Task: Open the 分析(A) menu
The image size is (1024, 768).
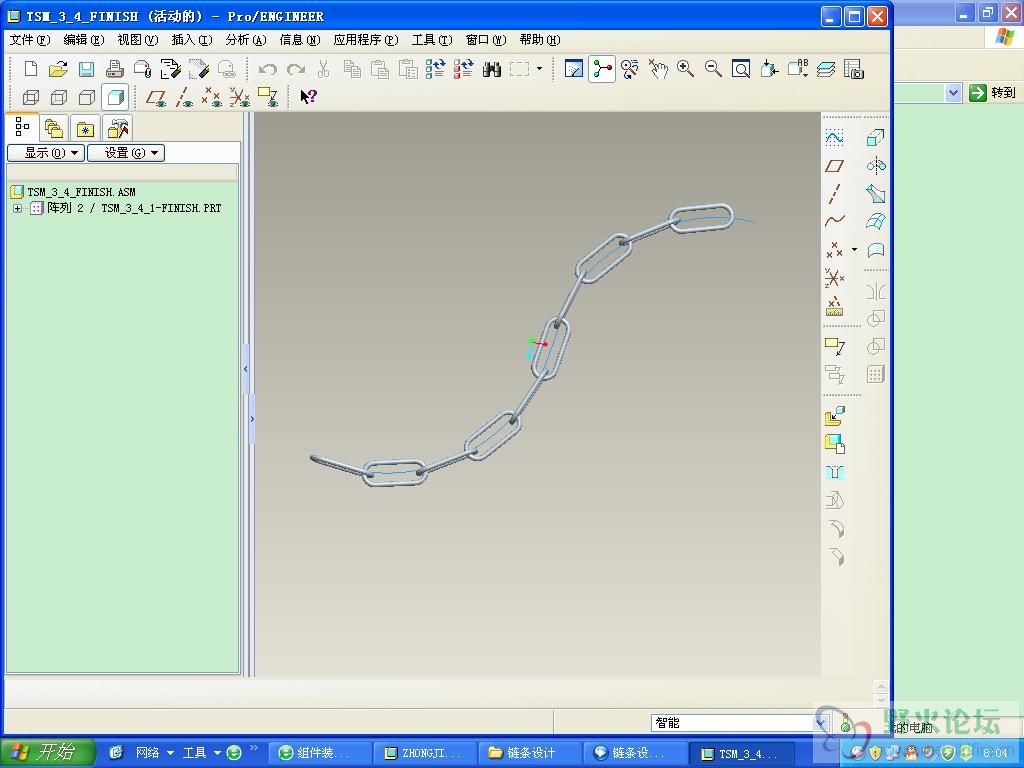Action: [246, 40]
